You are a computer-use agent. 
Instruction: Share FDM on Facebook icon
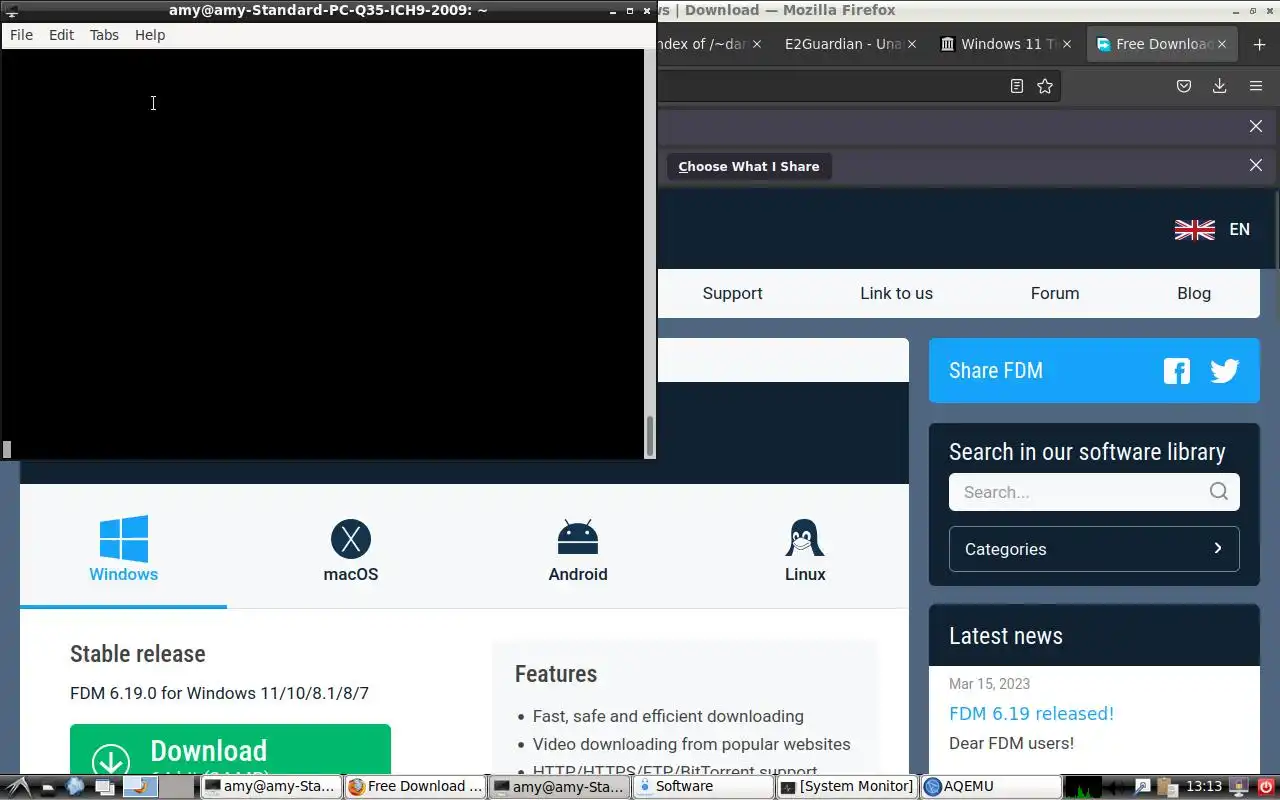1177,371
